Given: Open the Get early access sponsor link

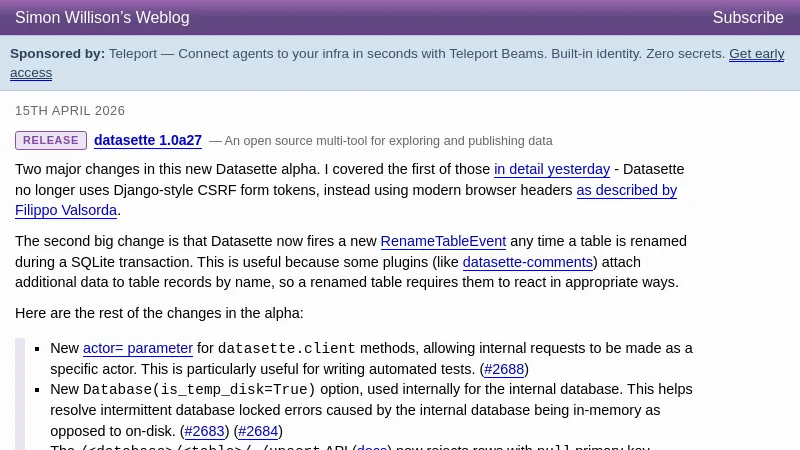Looking at the screenshot, I should (756, 54).
